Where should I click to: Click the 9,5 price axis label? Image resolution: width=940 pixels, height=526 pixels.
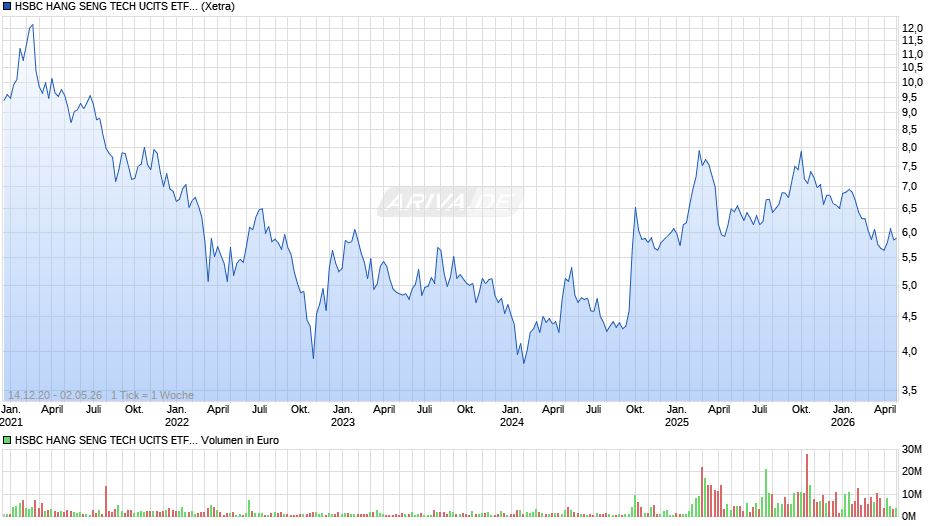pyautogui.click(x=909, y=97)
